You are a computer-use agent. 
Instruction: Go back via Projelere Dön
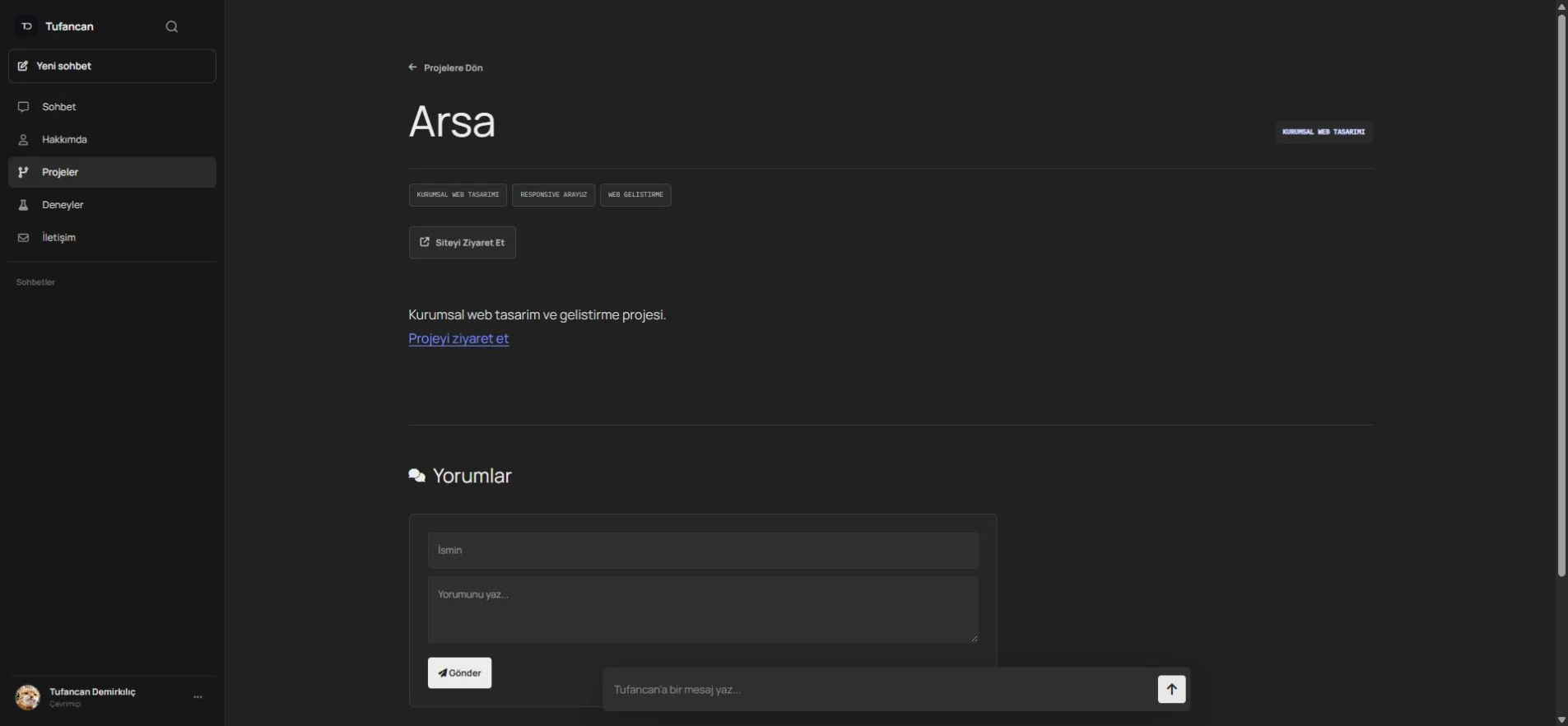point(445,67)
